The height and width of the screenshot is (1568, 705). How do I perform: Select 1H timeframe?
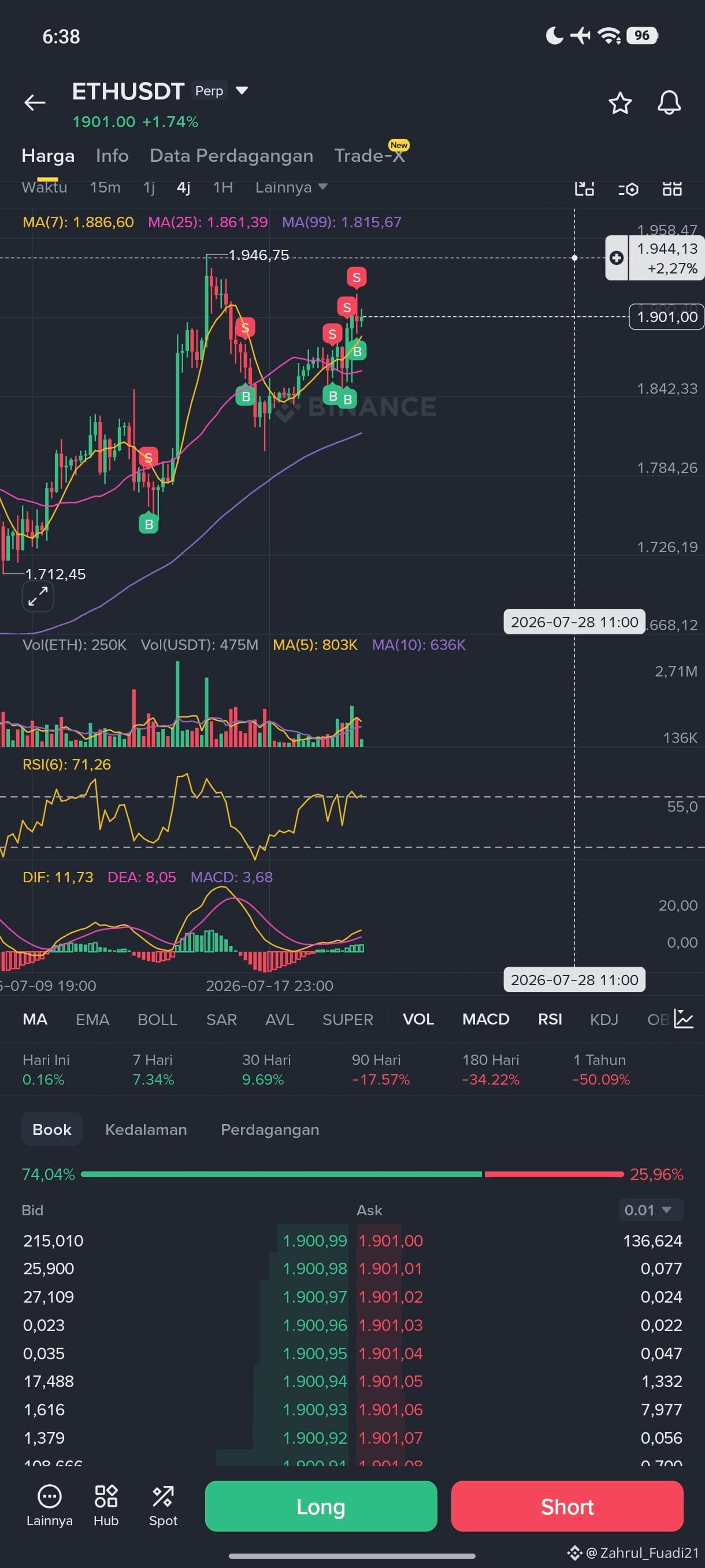pos(222,187)
